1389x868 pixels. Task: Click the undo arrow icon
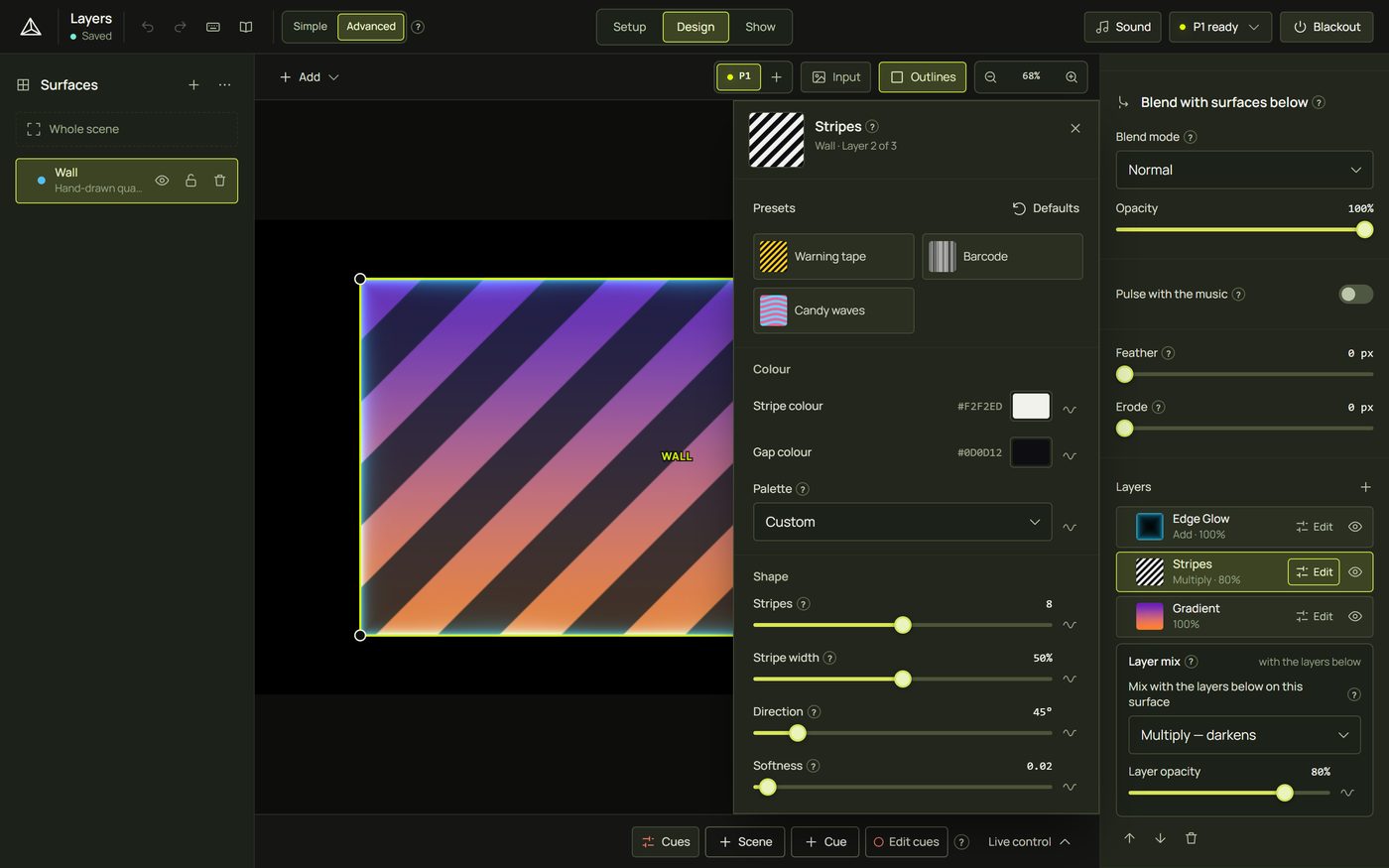pyautogui.click(x=148, y=27)
